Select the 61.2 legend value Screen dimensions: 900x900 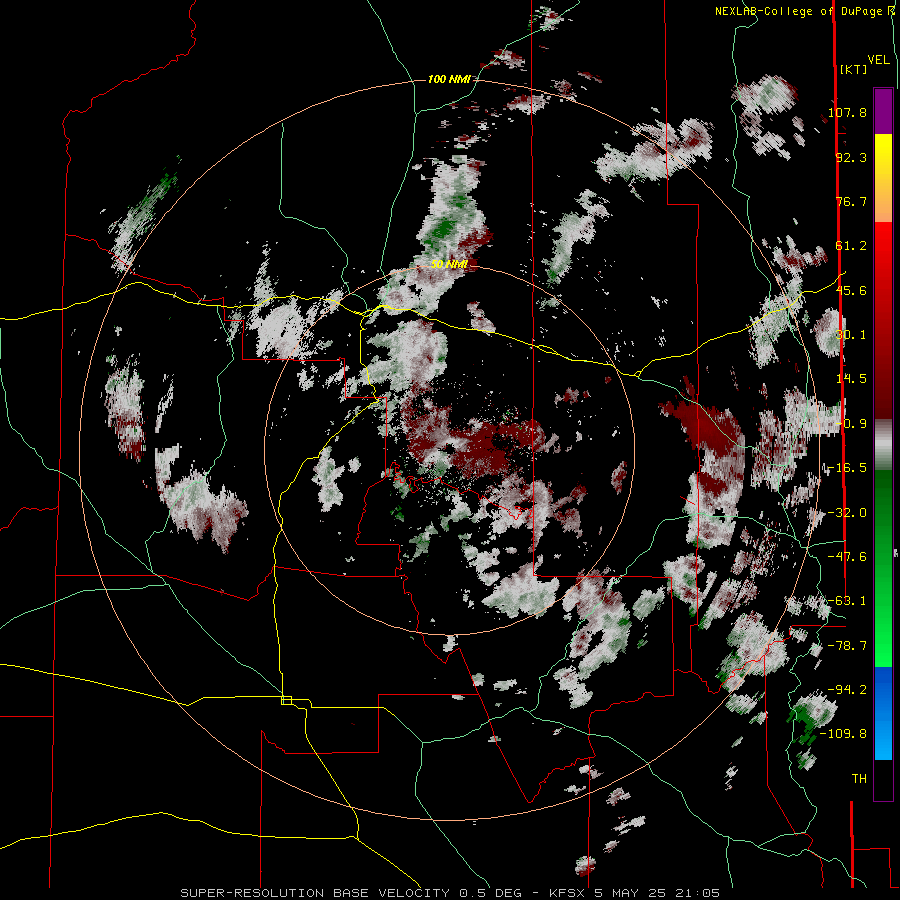pyautogui.click(x=851, y=246)
